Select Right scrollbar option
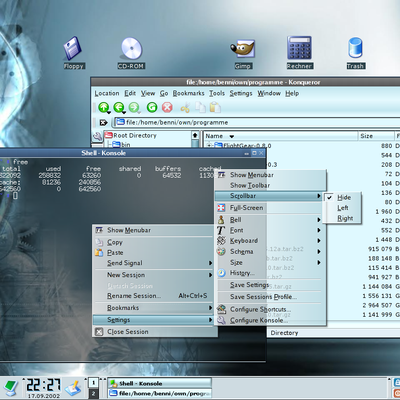This screenshot has width=400, height=400. point(342,218)
